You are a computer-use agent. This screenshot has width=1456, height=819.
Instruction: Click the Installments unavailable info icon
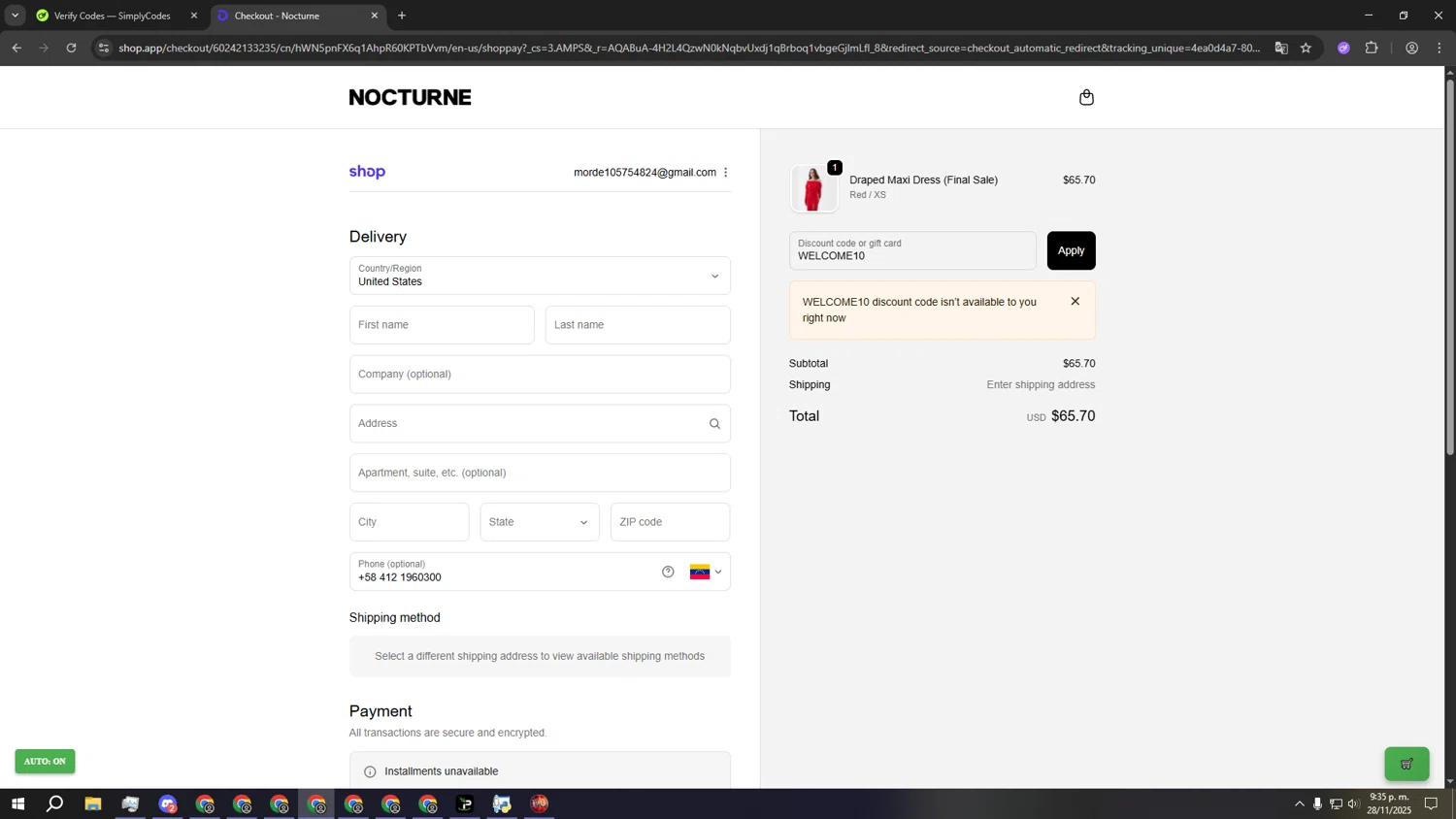[370, 771]
